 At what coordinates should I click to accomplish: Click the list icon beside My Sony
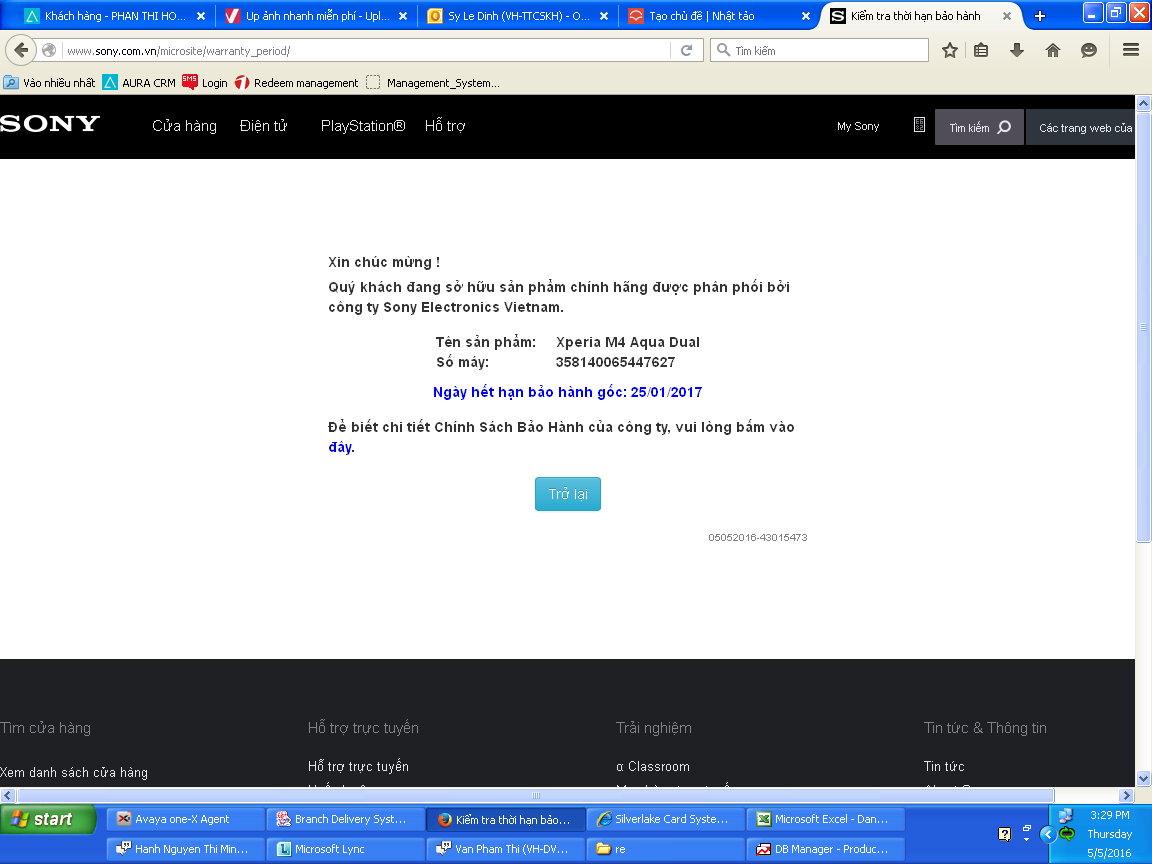click(x=919, y=125)
